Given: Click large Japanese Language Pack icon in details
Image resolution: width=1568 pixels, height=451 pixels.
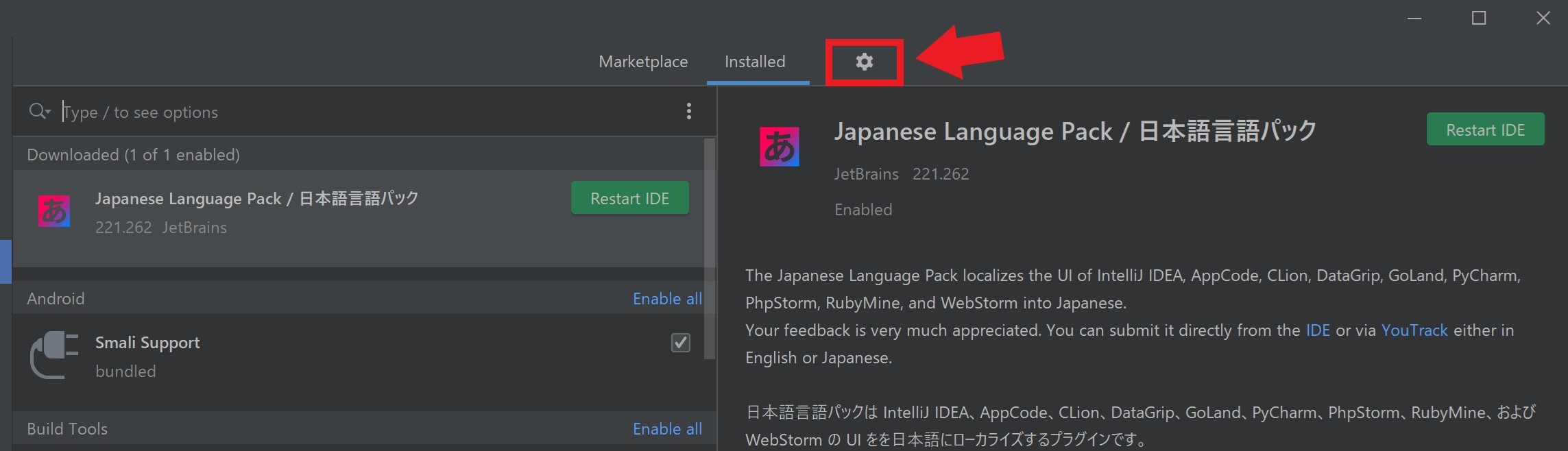Looking at the screenshot, I should click(779, 147).
